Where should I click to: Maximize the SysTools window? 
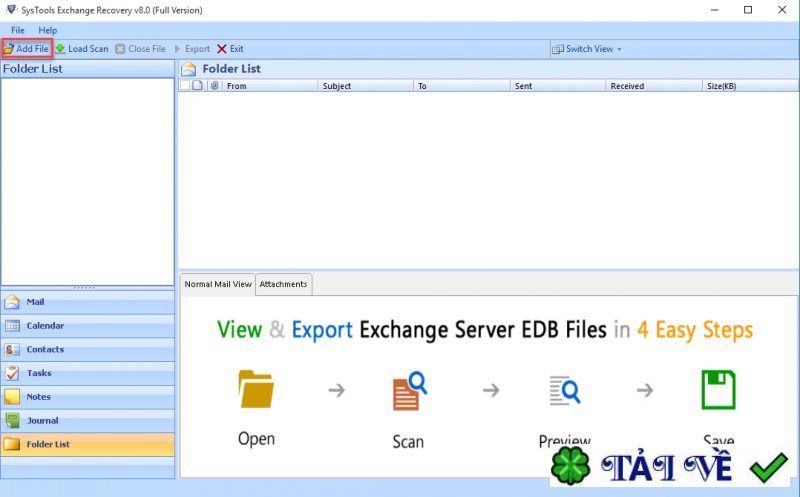pyautogui.click(x=748, y=10)
